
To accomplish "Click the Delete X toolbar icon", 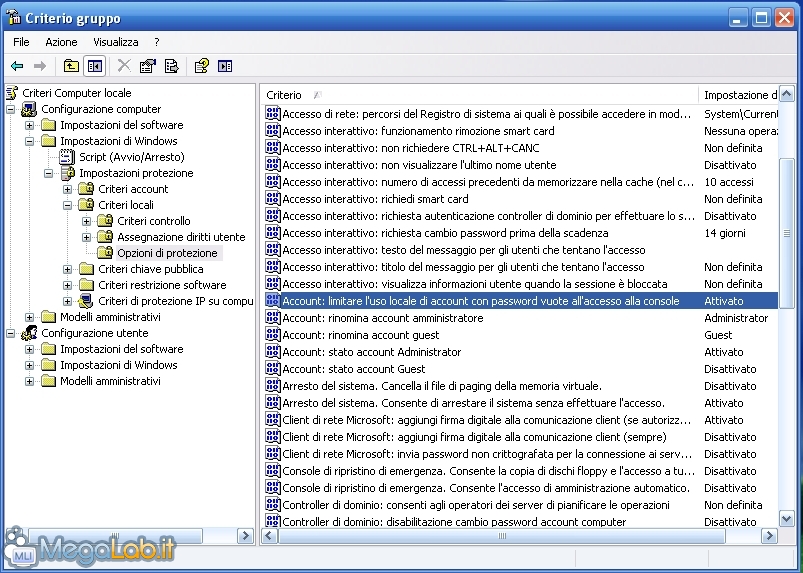I will 124,66.
